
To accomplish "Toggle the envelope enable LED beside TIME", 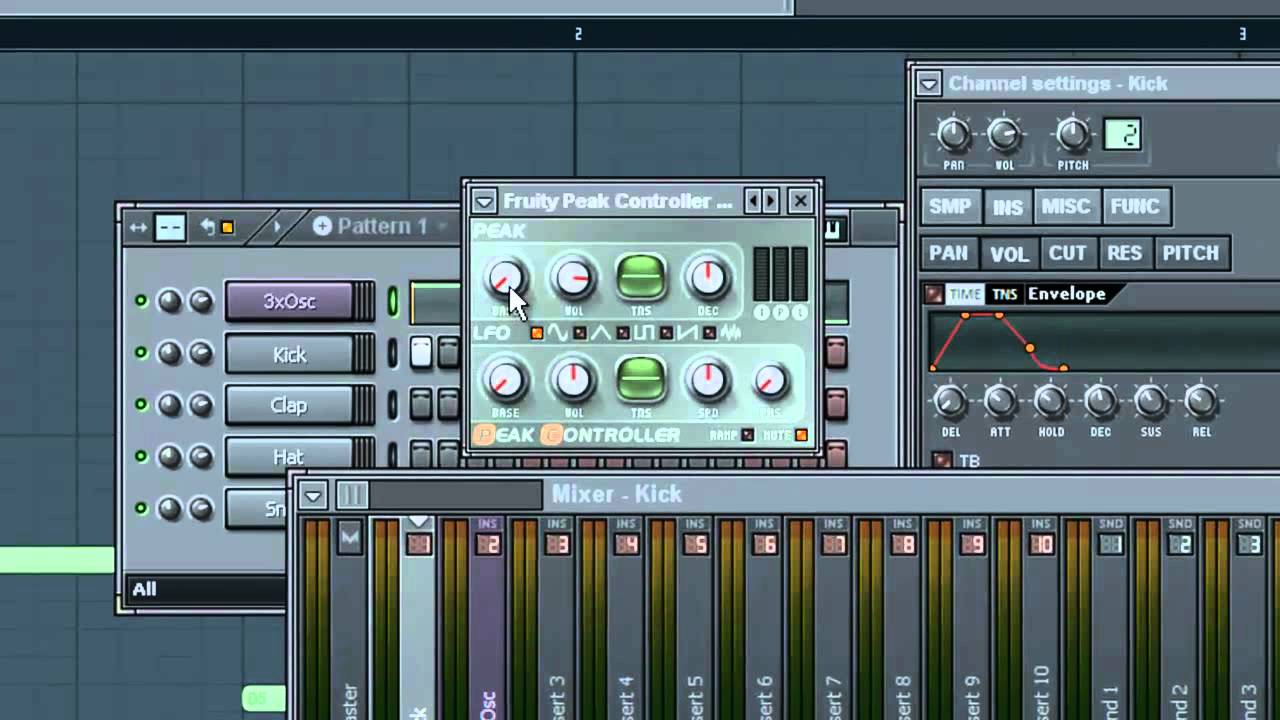I will point(934,294).
